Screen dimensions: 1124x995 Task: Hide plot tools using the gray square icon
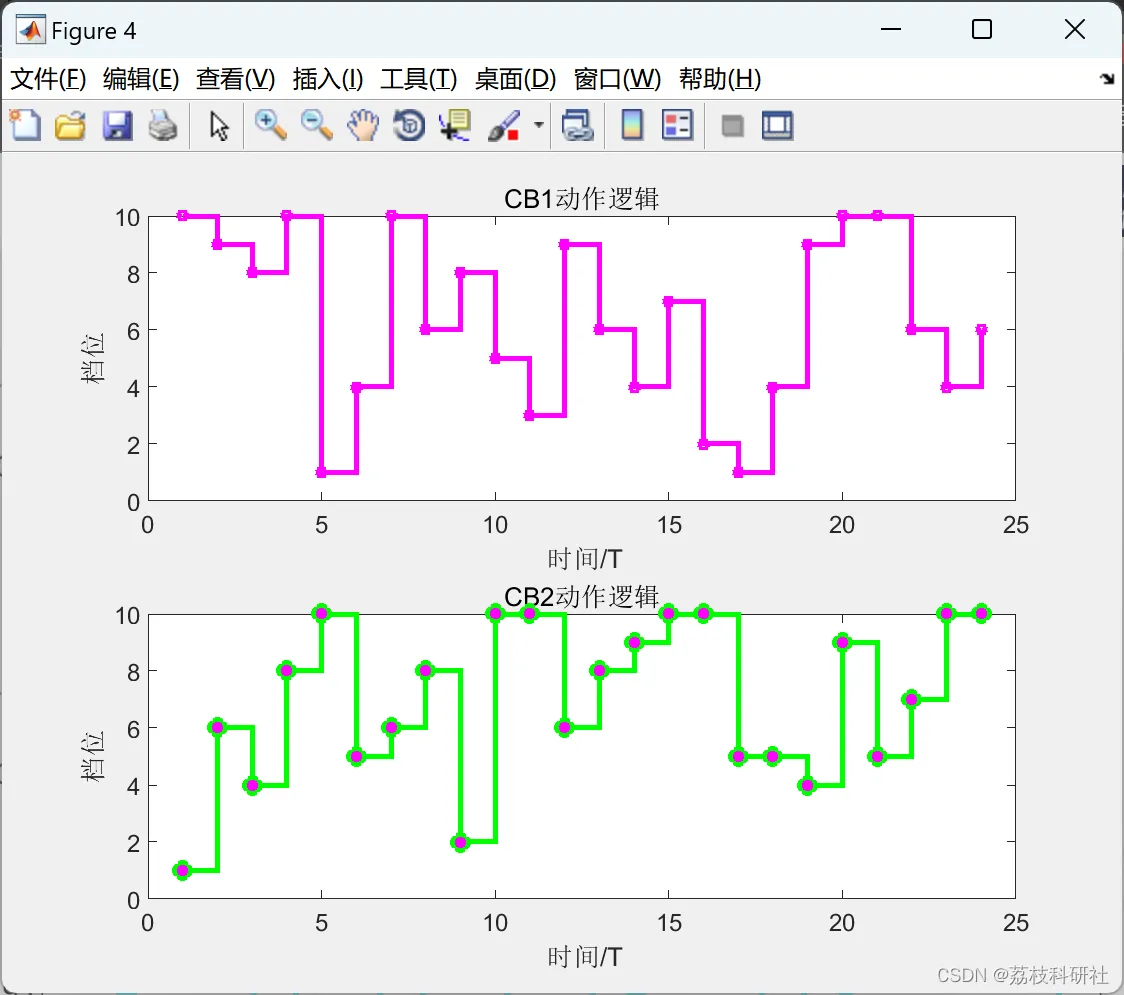click(732, 126)
